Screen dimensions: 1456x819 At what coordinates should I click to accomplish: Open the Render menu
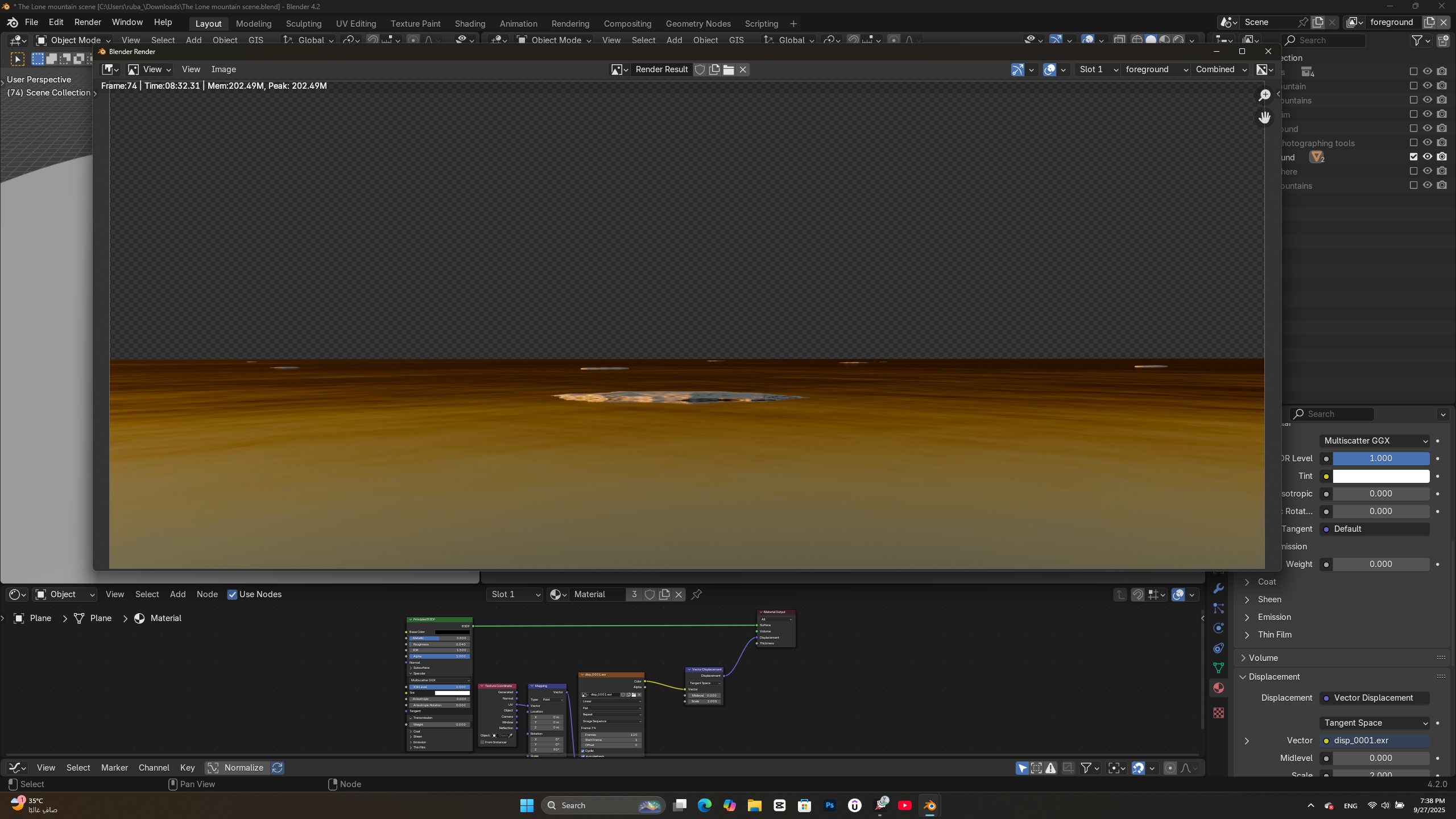pyautogui.click(x=88, y=22)
